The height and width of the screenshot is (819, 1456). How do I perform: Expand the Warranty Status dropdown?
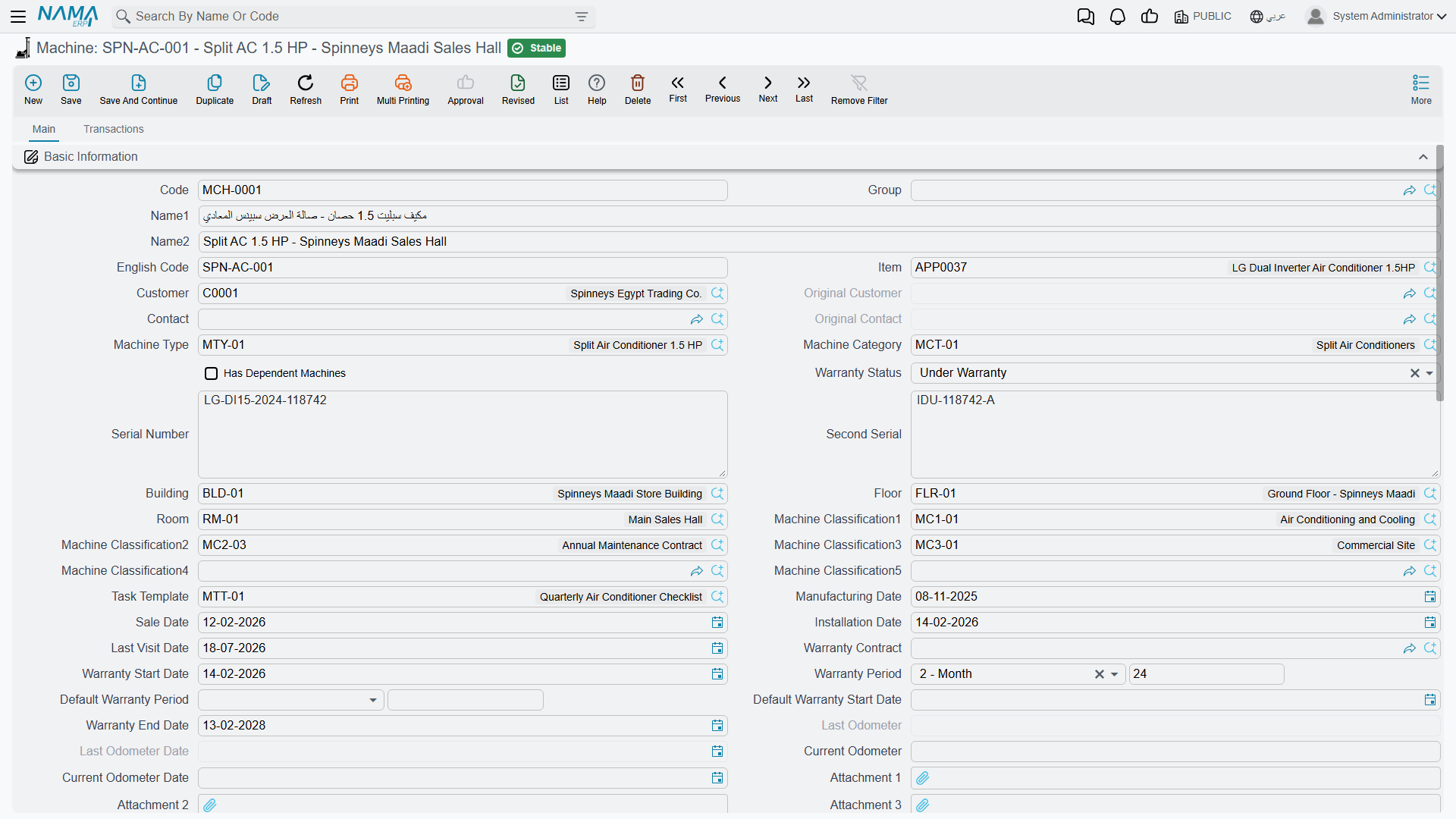(1429, 373)
